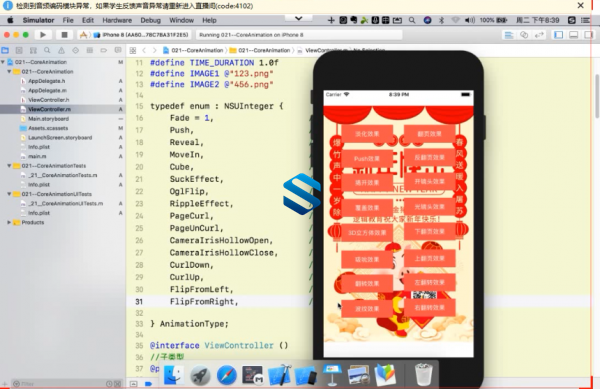Image resolution: width=600 pixels, height=389 pixels.
Task: Click the Xcode Run (play) button
Action: pyautogui.click(x=43, y=35)
